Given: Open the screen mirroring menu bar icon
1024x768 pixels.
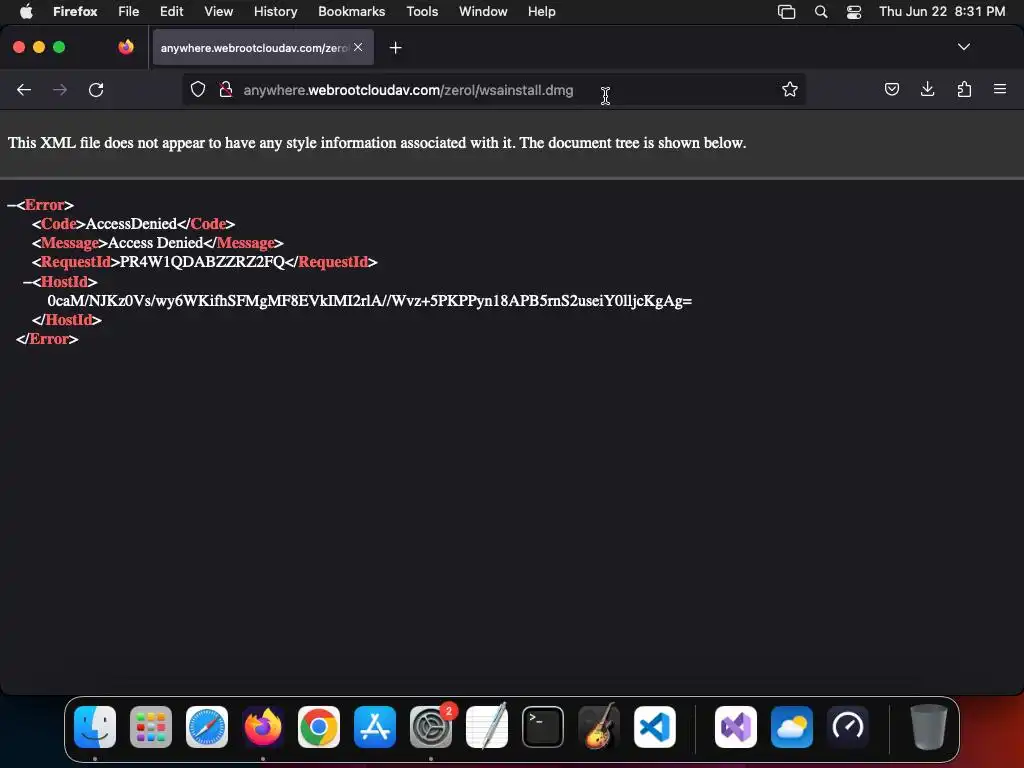Looking at the screenshot, I should (786, 12).
